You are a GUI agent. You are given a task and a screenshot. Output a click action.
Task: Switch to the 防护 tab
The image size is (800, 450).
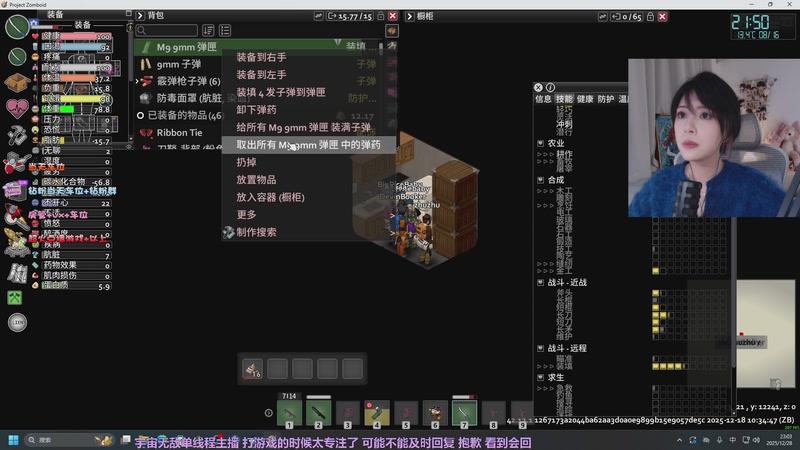tap(606, 99)
